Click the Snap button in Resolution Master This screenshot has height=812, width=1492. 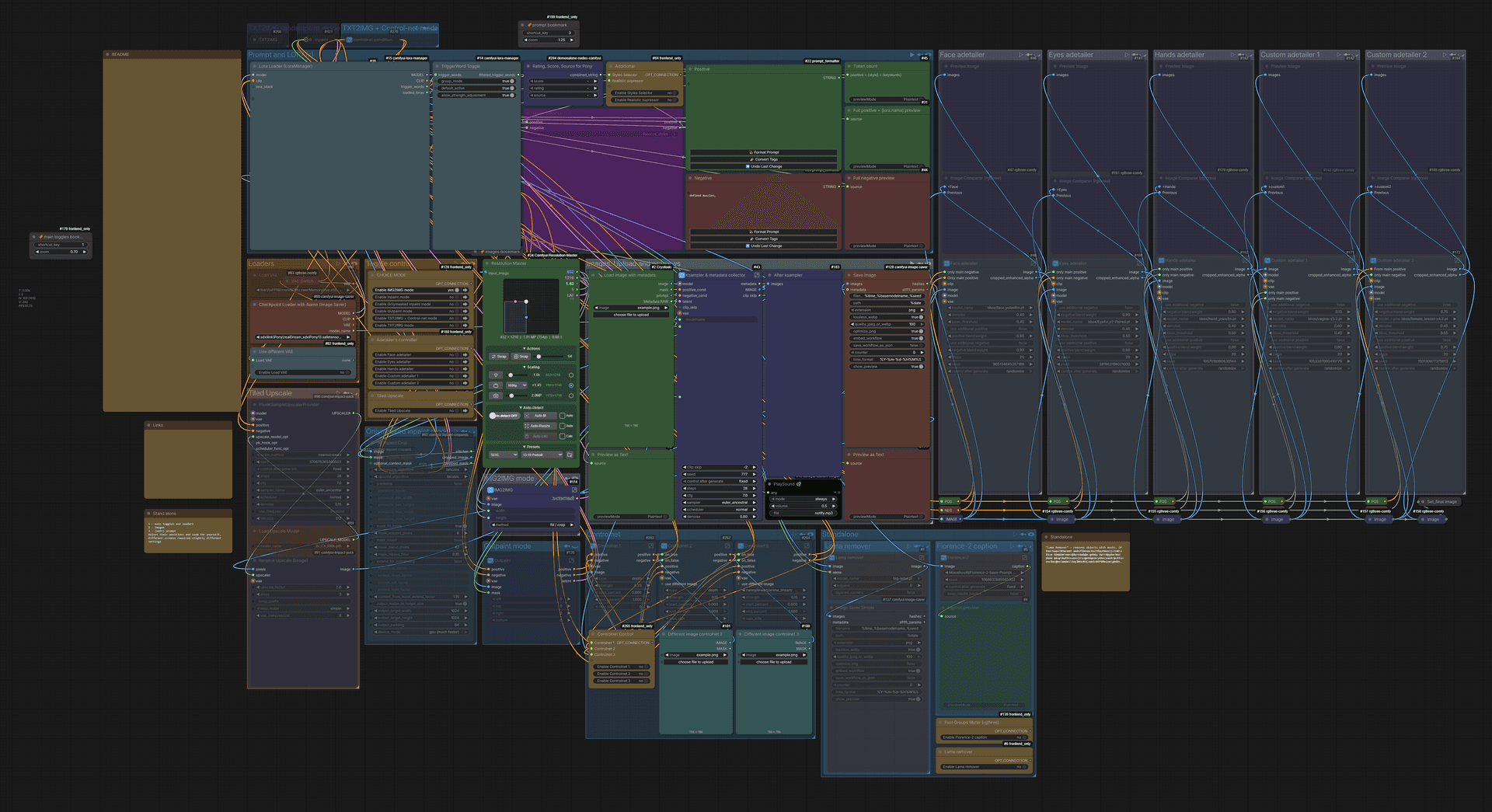[521, 357]
